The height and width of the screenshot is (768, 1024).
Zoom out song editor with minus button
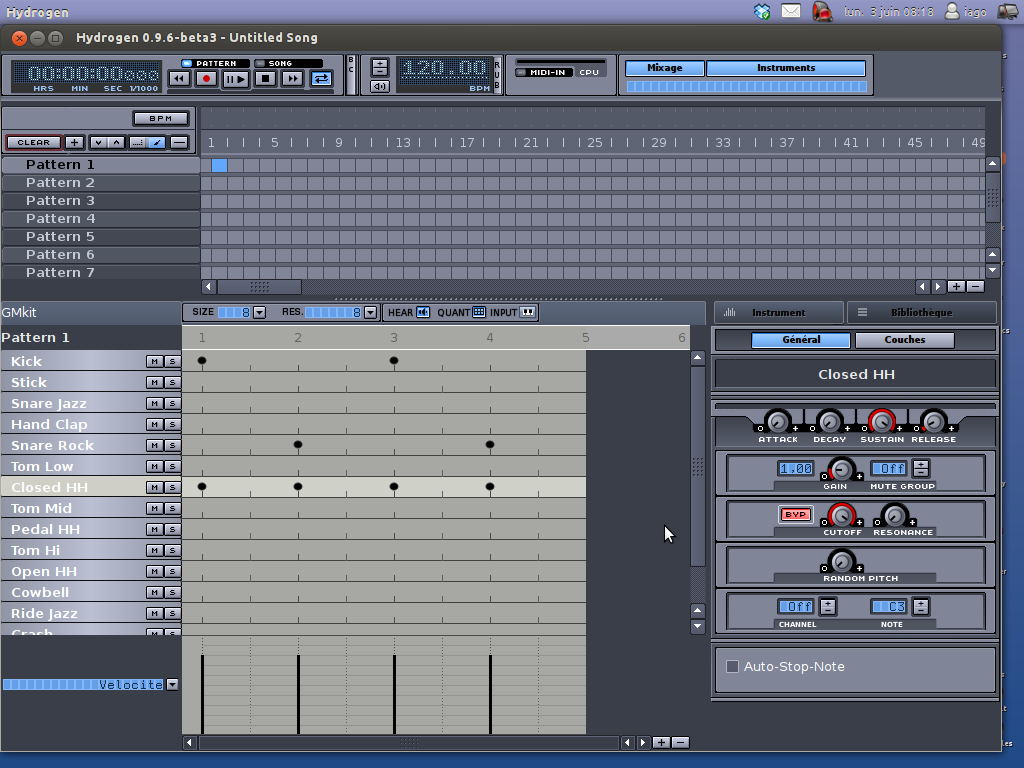click(x=975, y=286)
